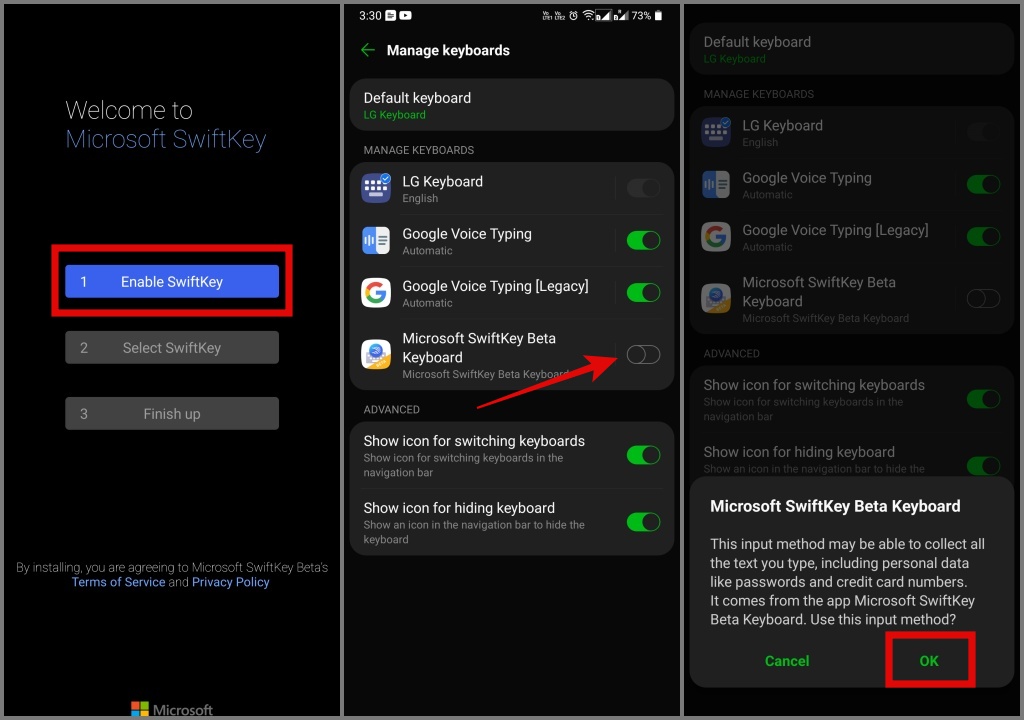
Task: Tap the Select SwiftKey step button
Action: [172, 348]
